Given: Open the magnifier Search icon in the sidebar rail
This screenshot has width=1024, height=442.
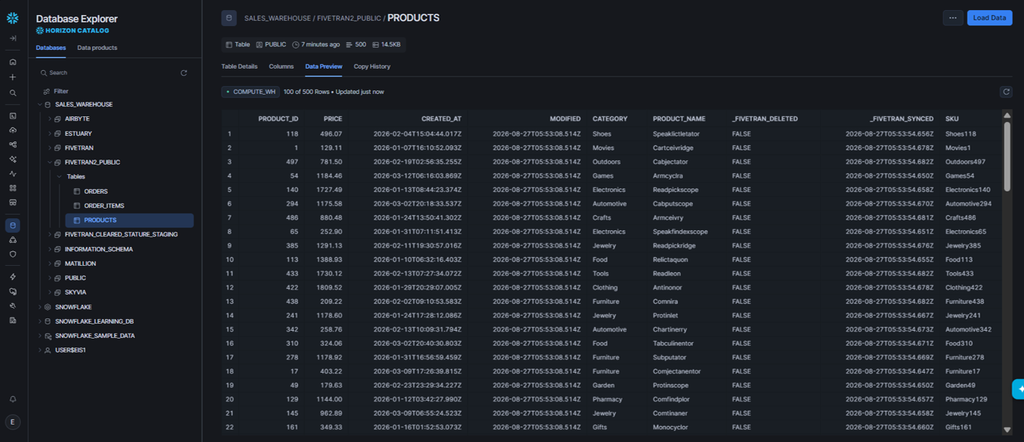Looking at the screenshot, I should click(12, 93).
